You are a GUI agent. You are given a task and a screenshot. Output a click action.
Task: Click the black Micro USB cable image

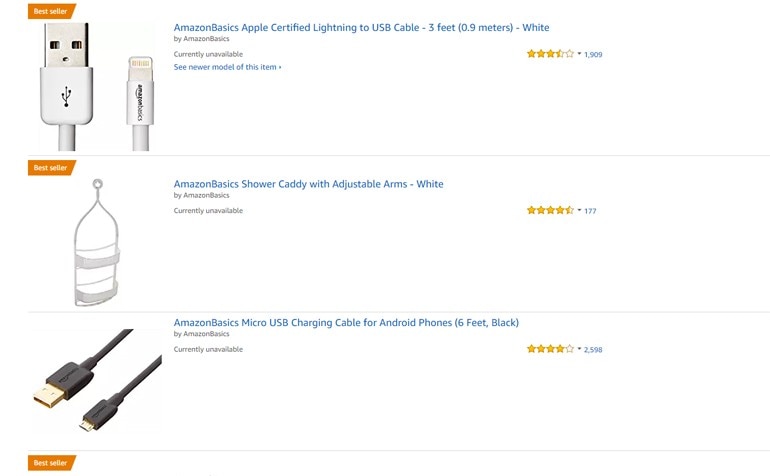95,382
